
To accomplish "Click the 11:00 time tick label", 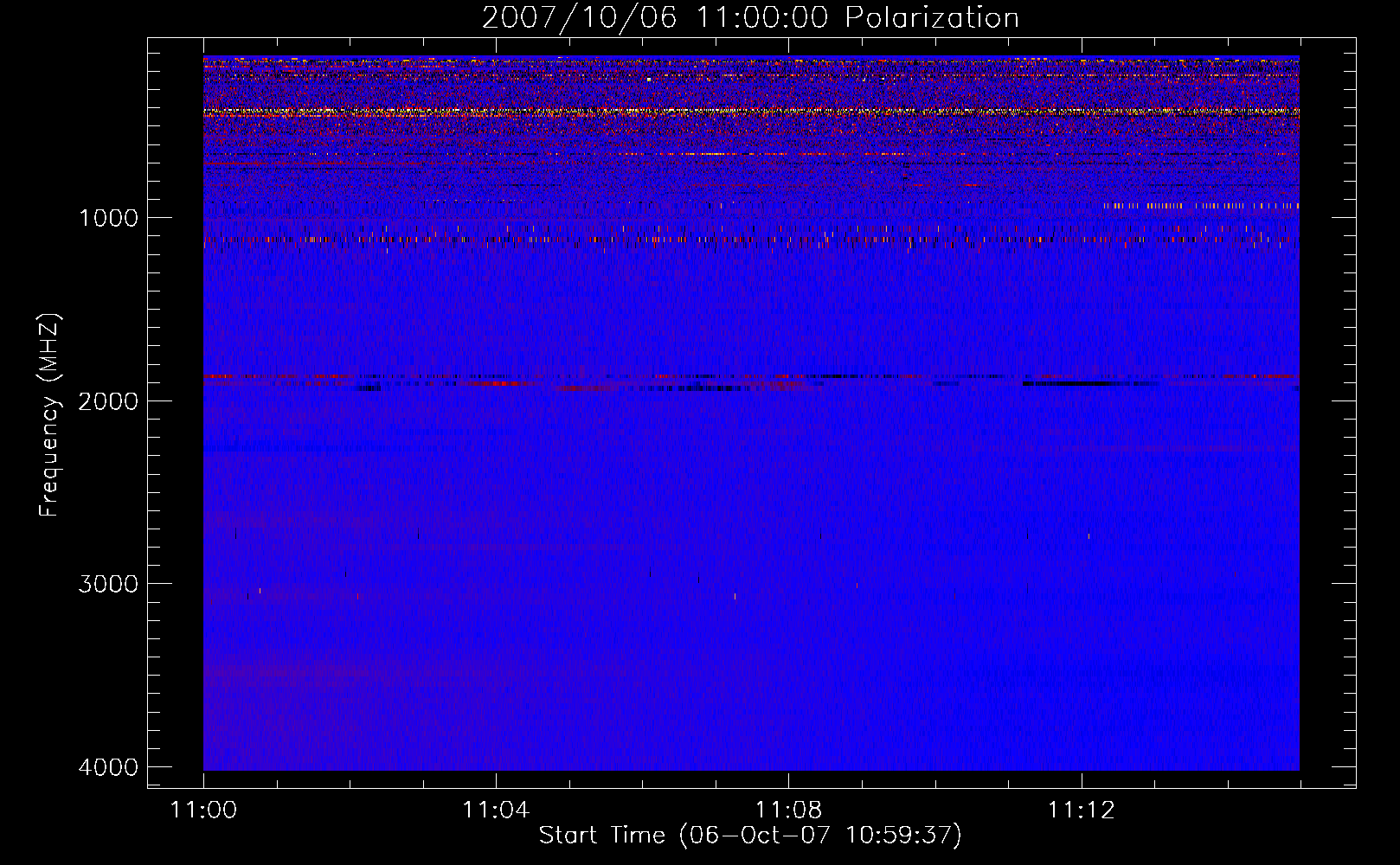I will click(204, 811).
